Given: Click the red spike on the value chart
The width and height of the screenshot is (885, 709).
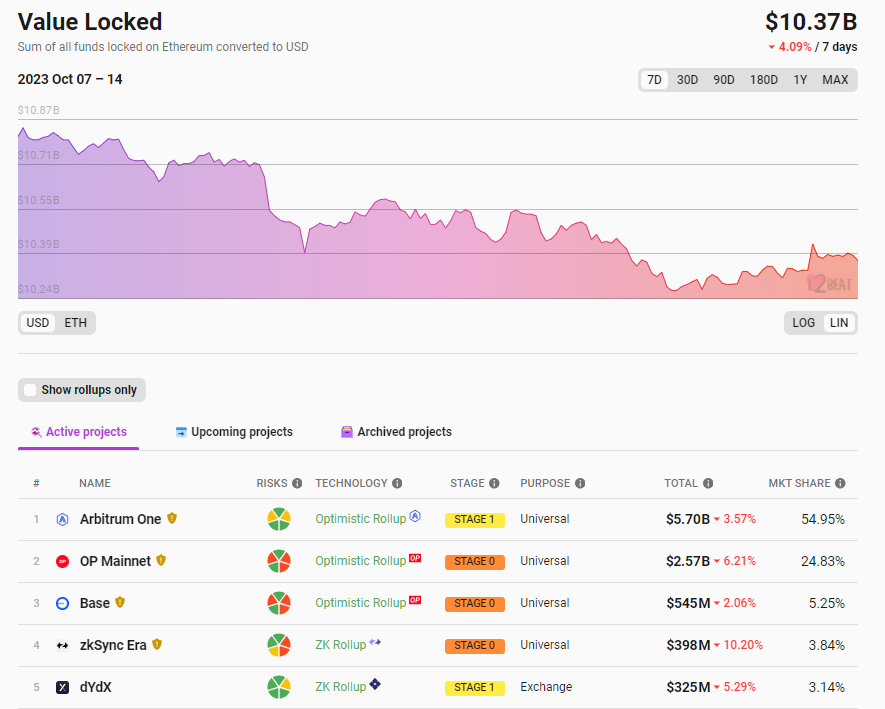Looking at the screenshot, I should click(813, 246).
